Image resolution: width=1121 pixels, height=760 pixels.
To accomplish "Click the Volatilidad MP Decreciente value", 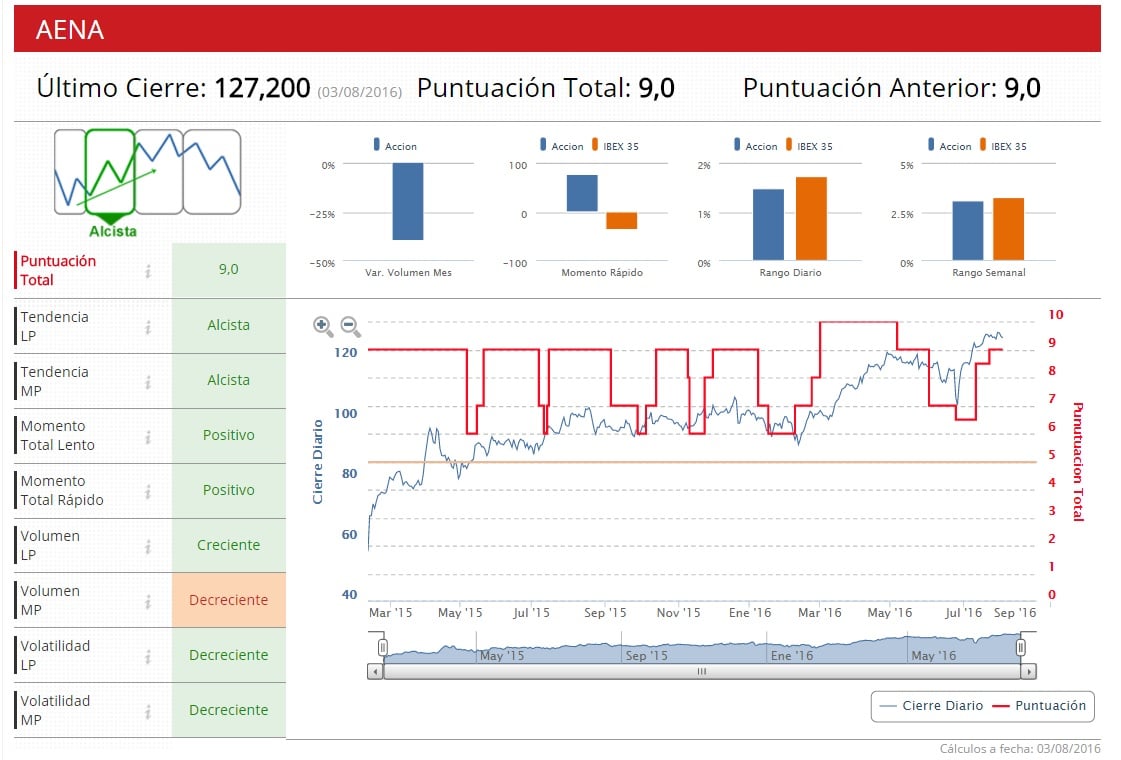I will tap(229, 710).
